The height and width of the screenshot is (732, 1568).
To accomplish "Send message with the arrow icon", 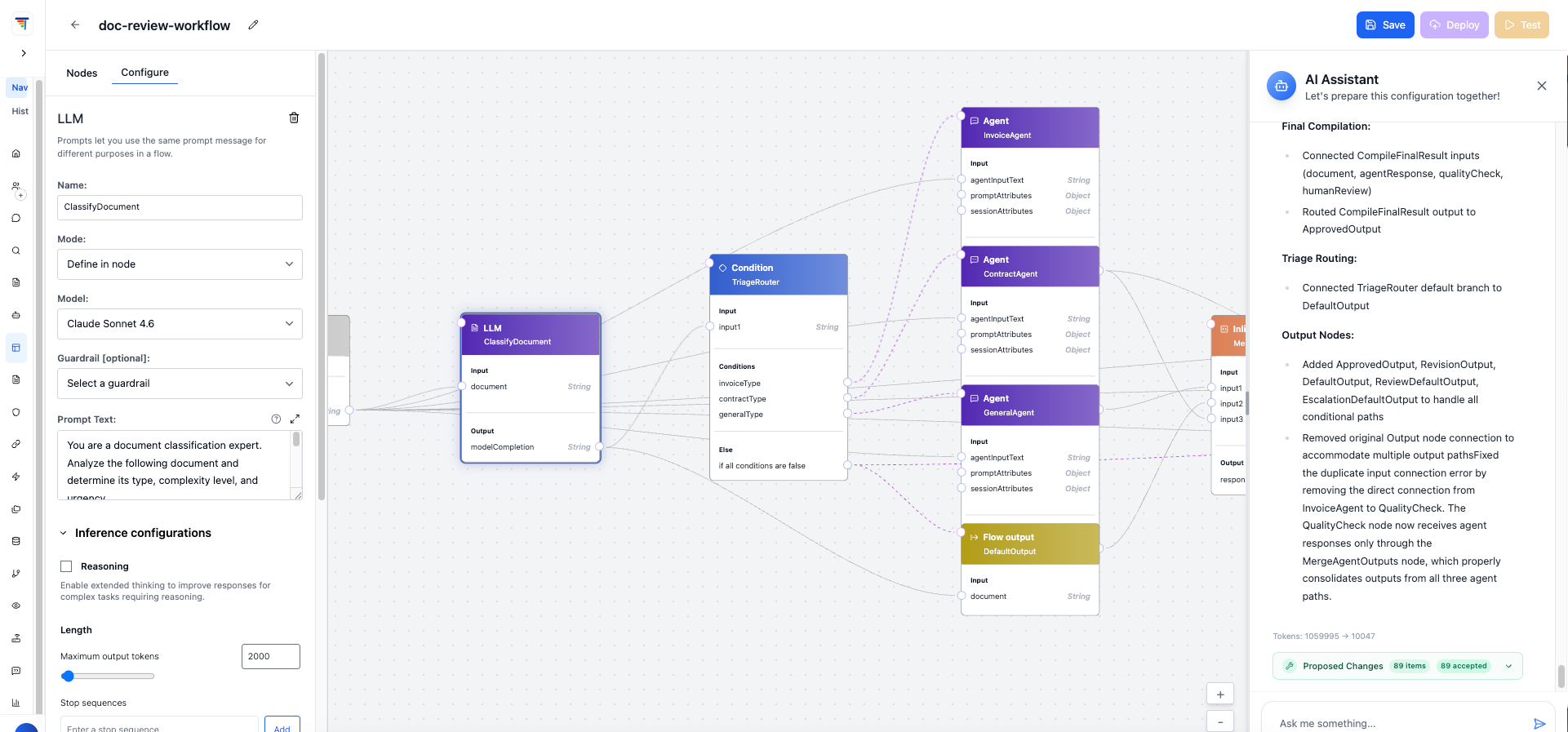I will 1539,724.
